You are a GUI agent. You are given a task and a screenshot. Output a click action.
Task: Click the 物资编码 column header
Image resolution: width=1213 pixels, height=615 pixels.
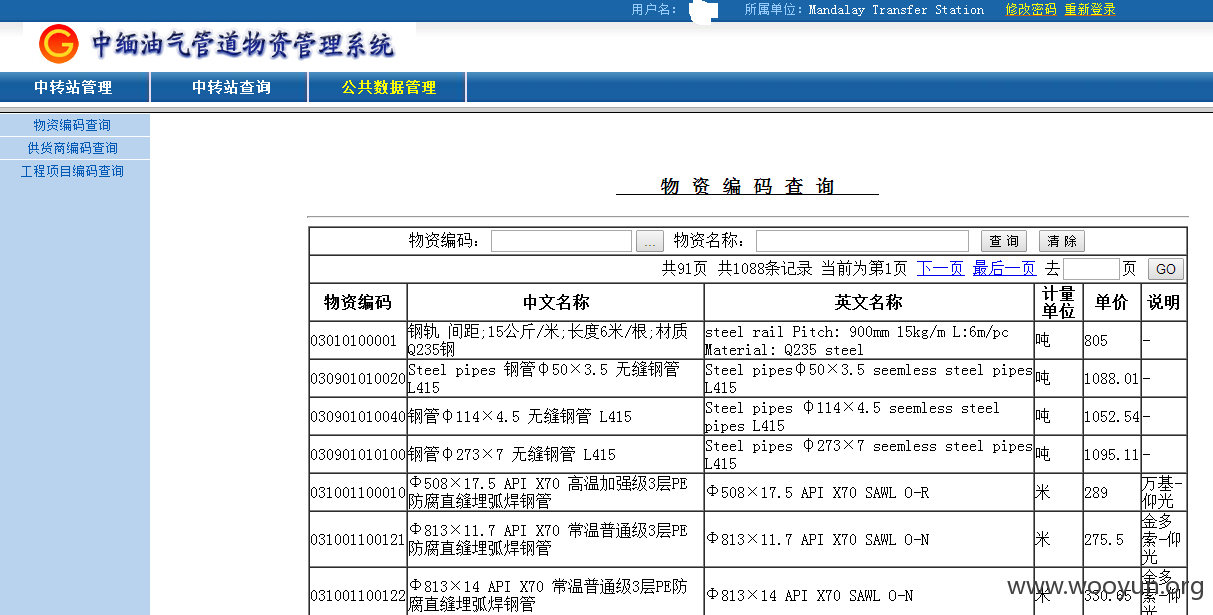point(358,302)
